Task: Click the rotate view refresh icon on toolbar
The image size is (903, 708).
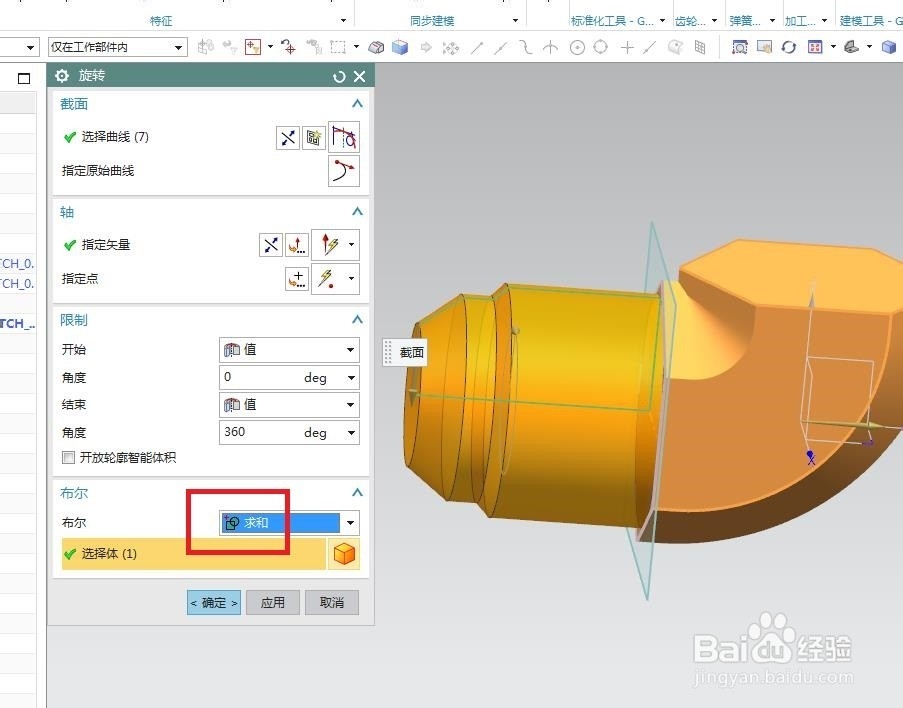Action: tap(789, 46)
